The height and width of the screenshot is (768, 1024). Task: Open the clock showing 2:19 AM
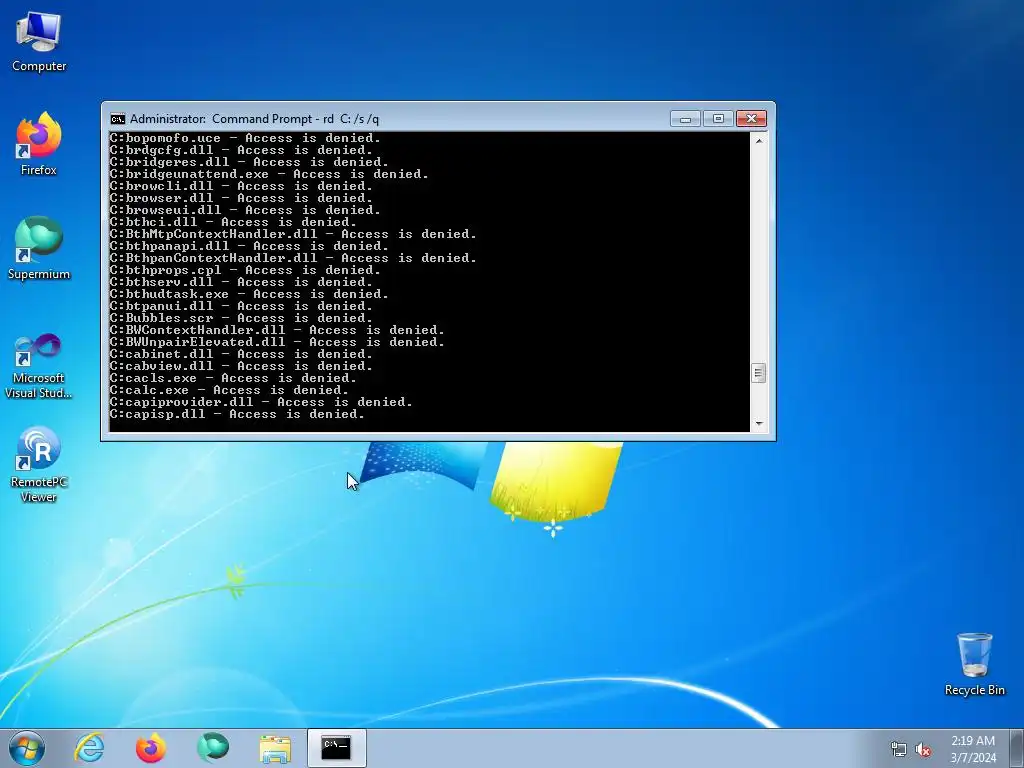click(x=972, y=749)
